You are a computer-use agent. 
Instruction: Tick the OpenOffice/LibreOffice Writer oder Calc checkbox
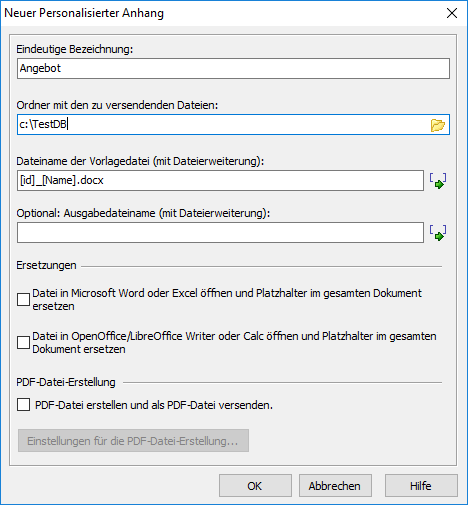point(23,342)
